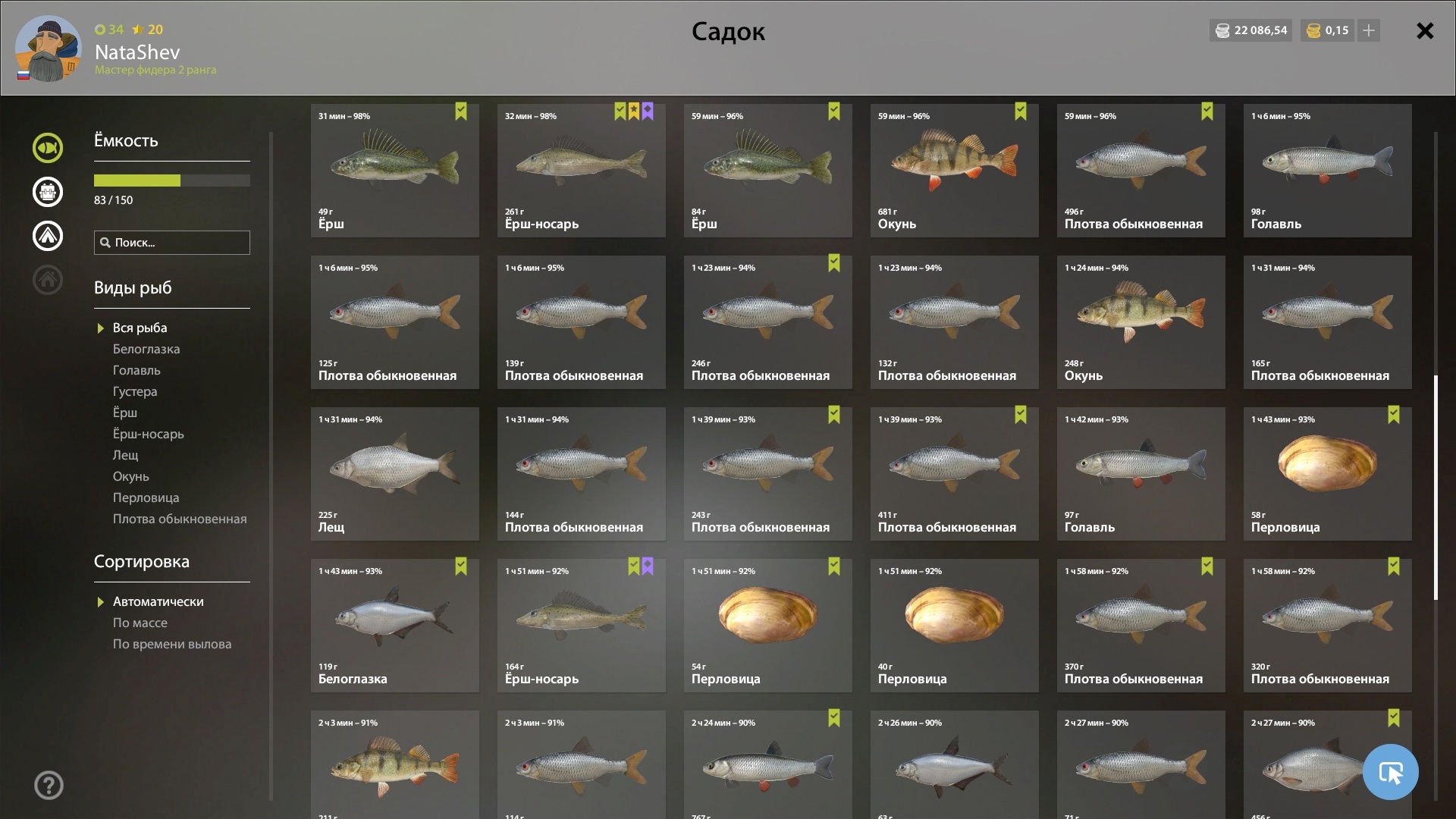Viewport: 1456px width, 819px height.
Task: Click the purple marker on 261 g Ёрш-носарь card
Action: [x=648, y=112]
